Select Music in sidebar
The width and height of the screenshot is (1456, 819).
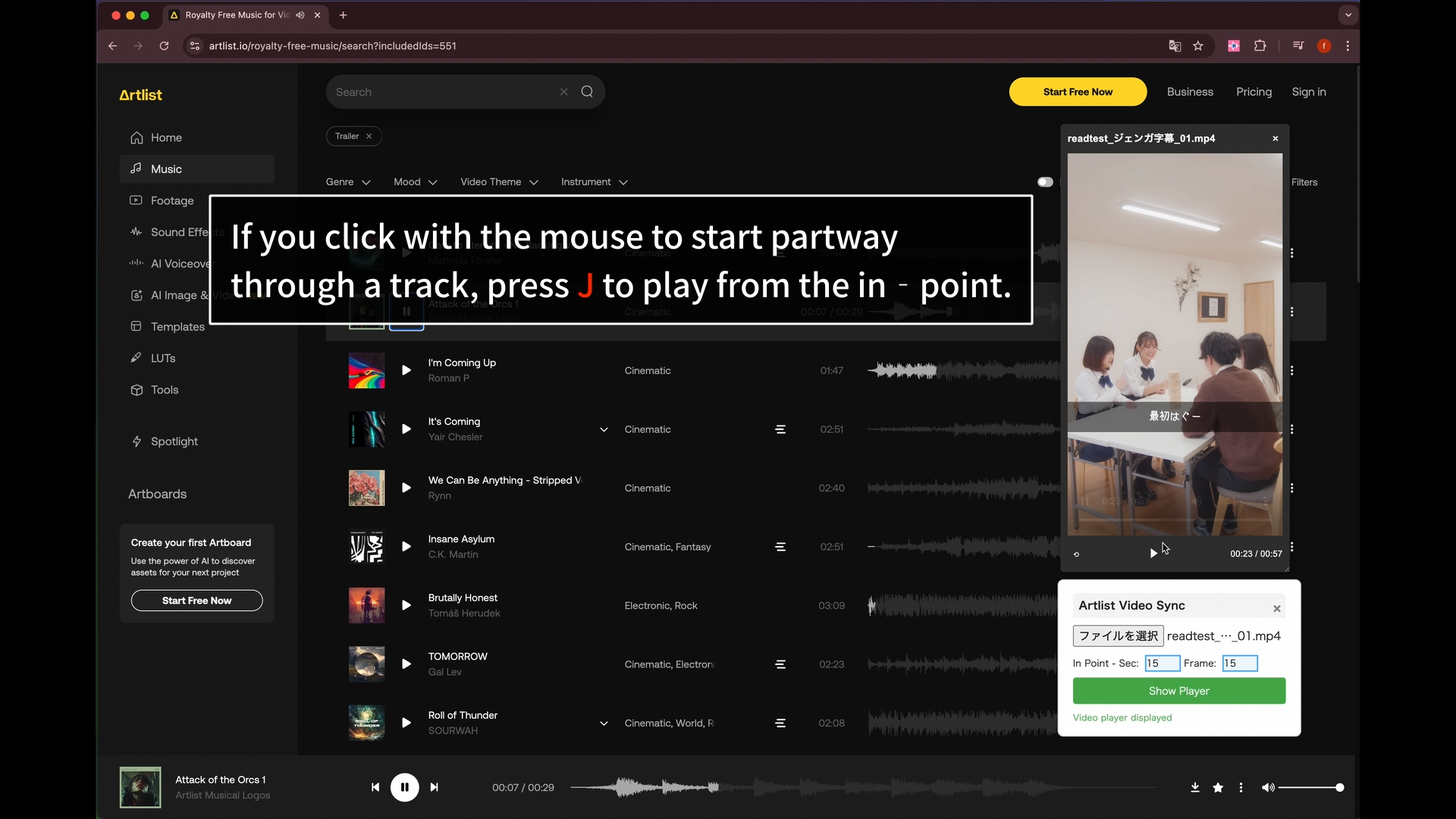196,169
